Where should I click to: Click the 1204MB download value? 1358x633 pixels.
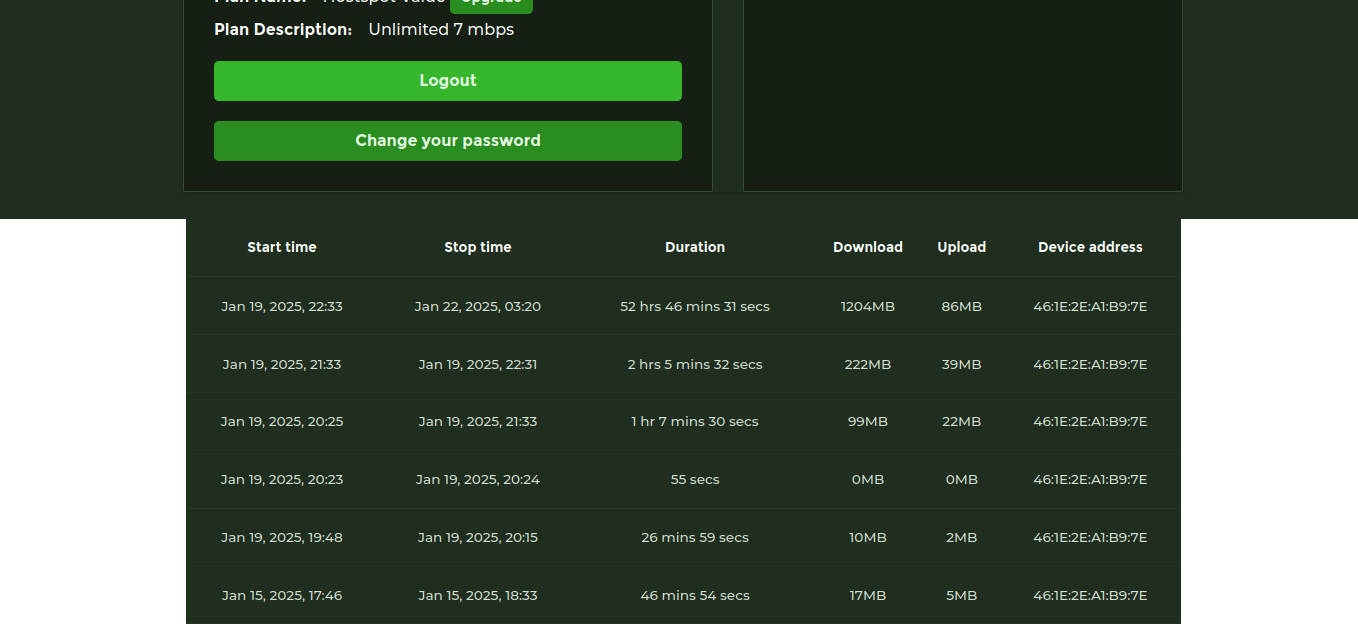point(867,306)
